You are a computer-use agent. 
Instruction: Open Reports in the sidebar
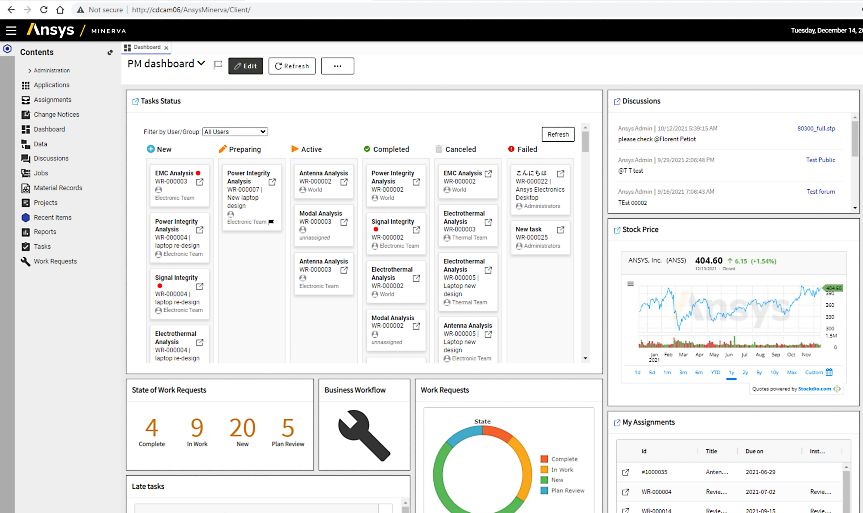pyautogui.click(x=45, y=232)
